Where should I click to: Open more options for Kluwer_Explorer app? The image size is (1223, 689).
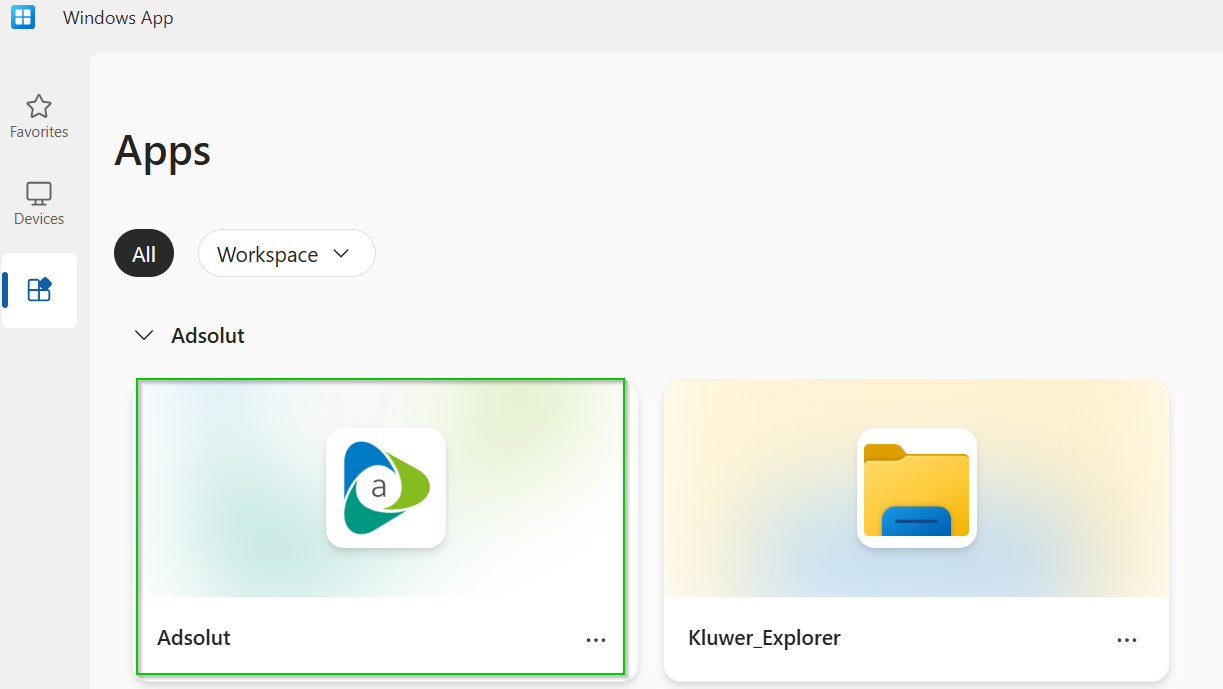tap(1127, 640)
